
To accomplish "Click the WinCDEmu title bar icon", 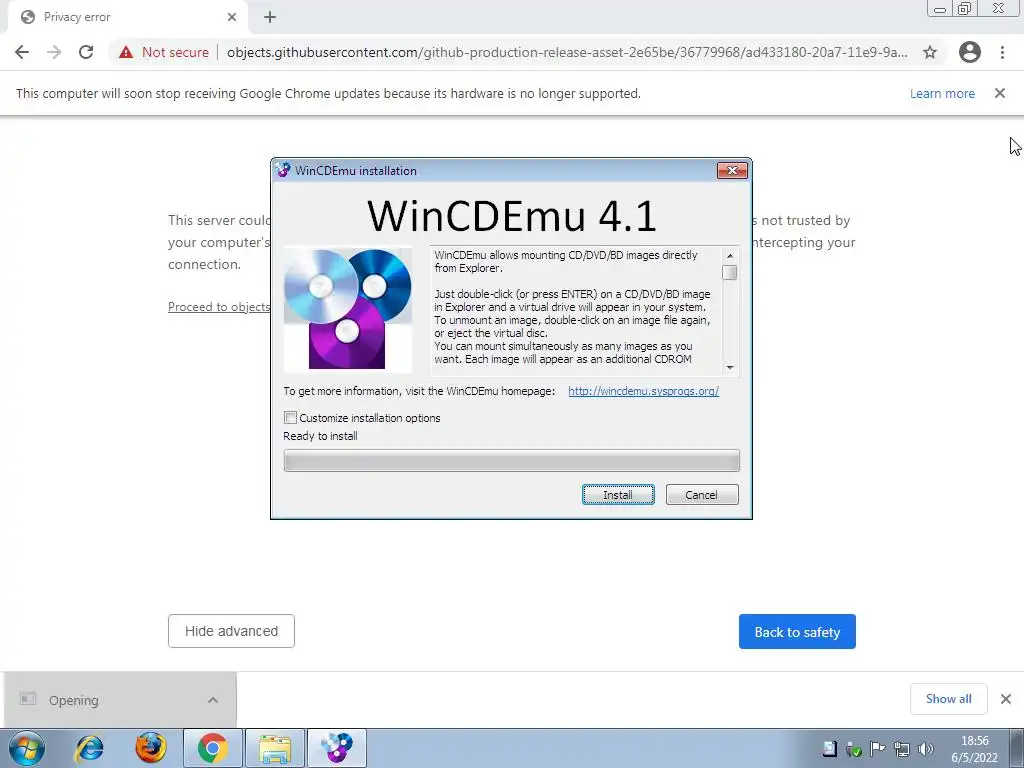I will [282, 170].
